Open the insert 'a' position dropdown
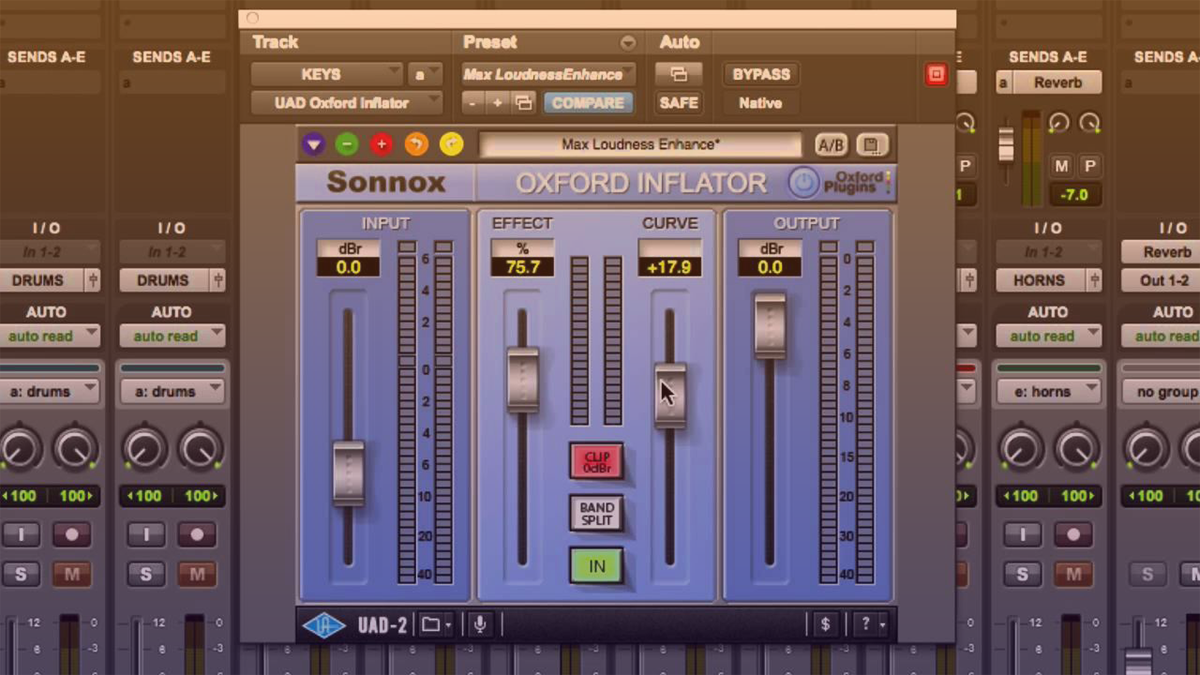1200x675 pixels. tap(425, 74)
